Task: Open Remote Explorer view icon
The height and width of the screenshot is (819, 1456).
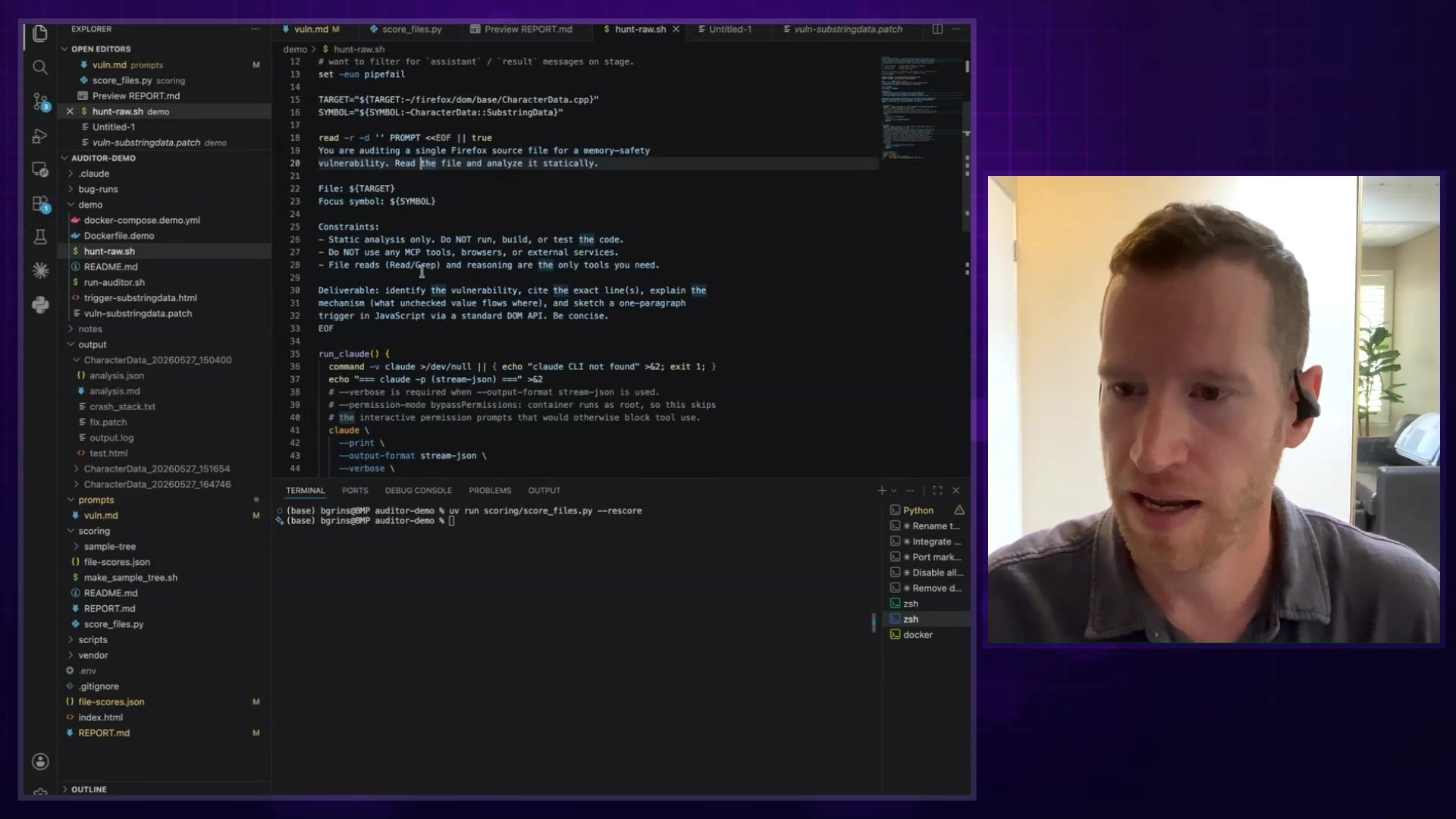Action: tap(40, 169)
